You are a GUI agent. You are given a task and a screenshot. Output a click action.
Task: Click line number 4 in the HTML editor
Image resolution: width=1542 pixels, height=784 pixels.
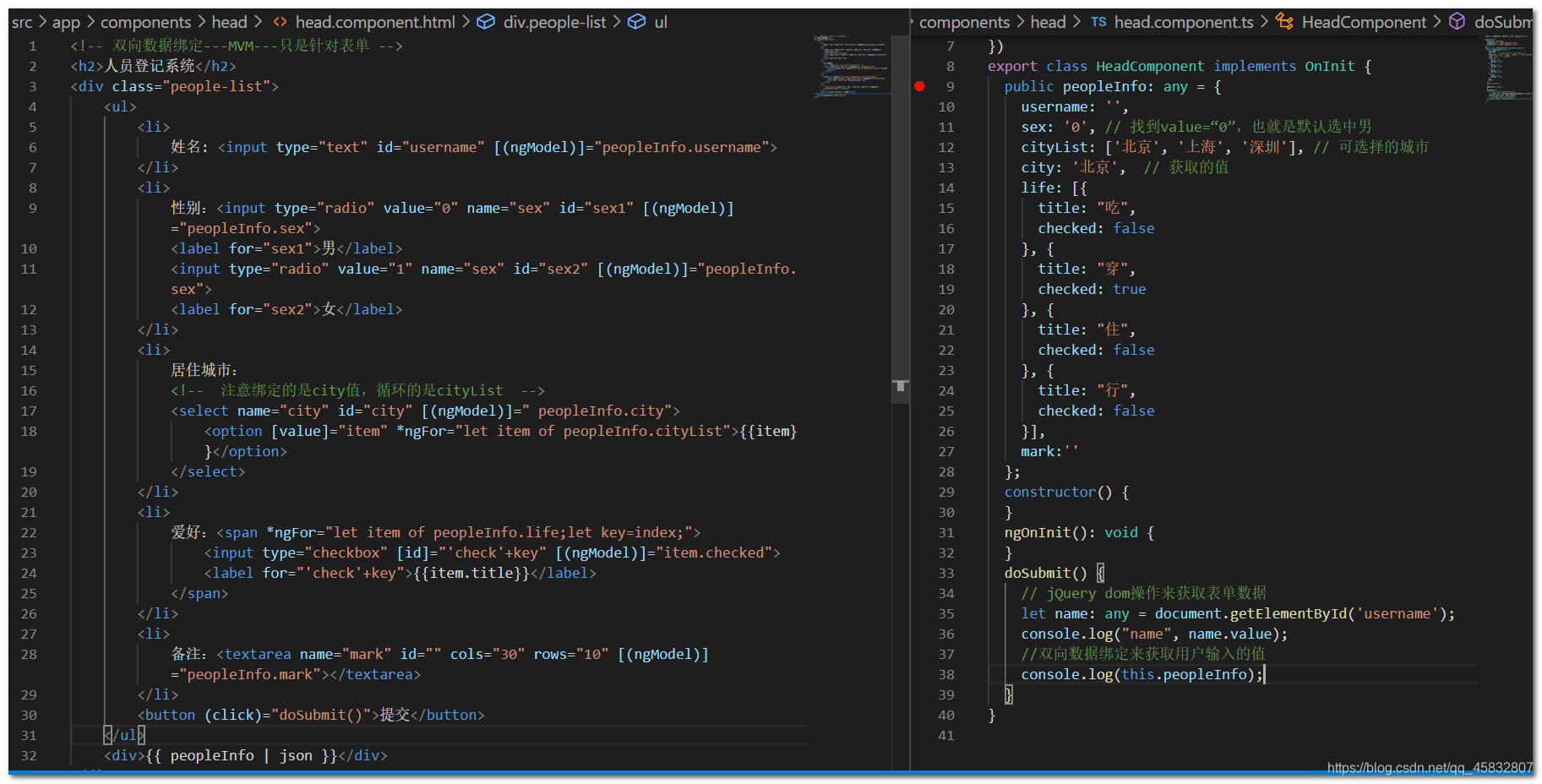32,106
